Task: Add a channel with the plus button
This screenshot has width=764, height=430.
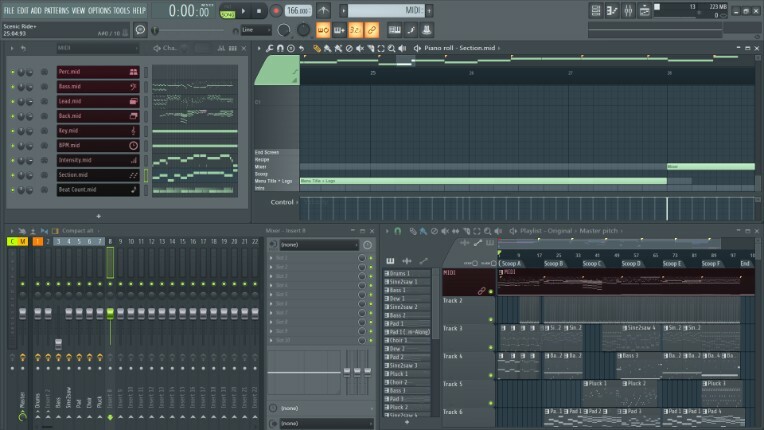Action: [x=98, y=216]
